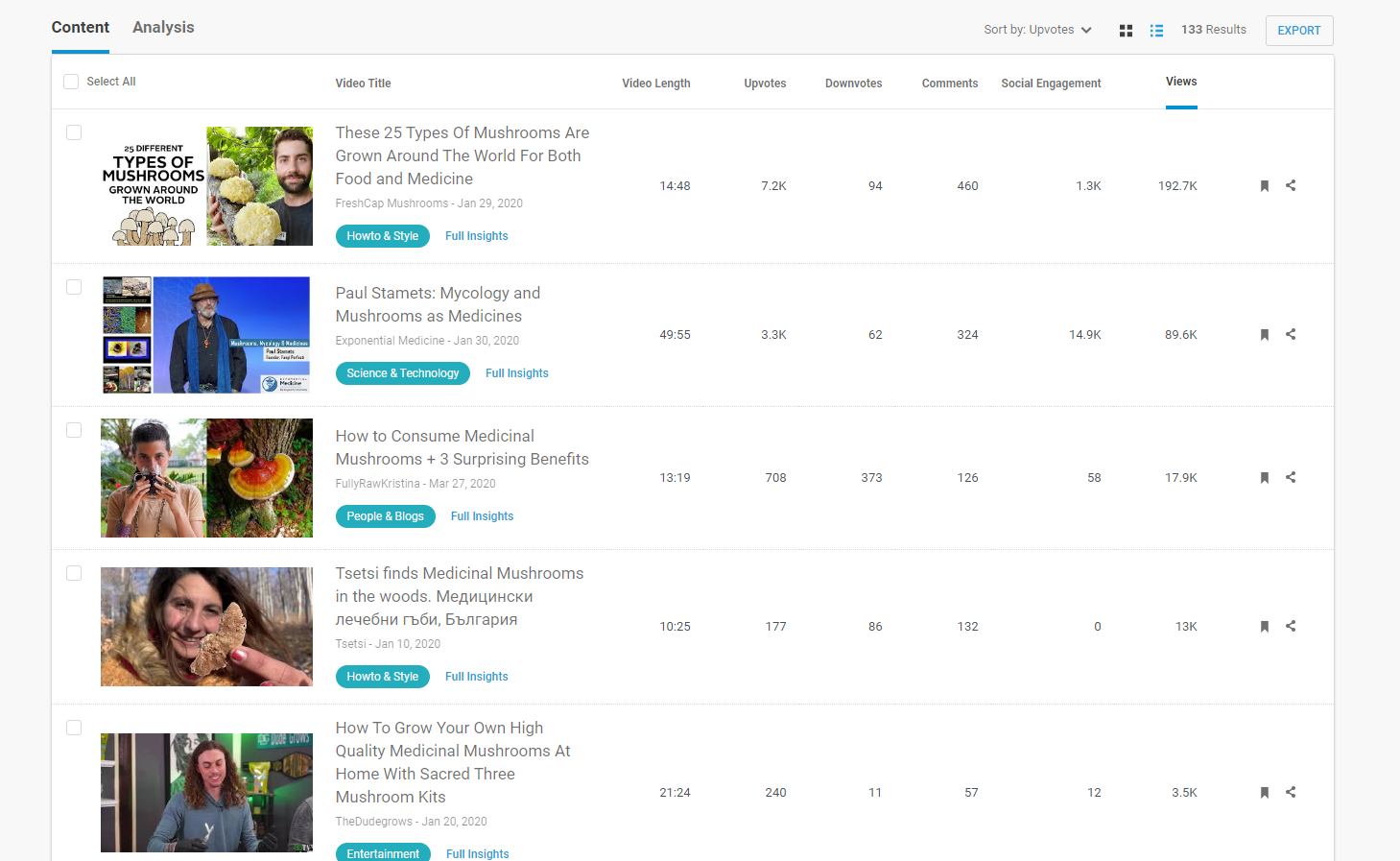Bookmark the 25 Types Of Mushrooms video
Screen dimensions: 1400x861
tap(1264, 186)
